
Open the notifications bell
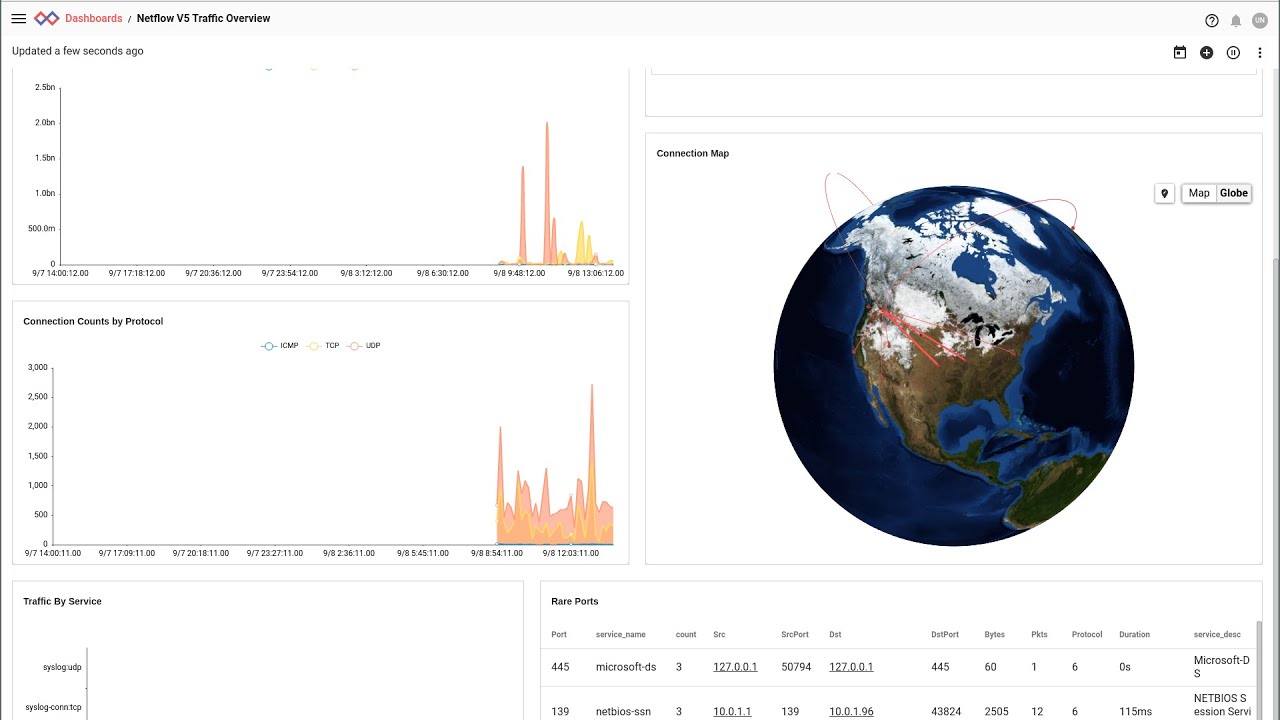click(1236, 20)
